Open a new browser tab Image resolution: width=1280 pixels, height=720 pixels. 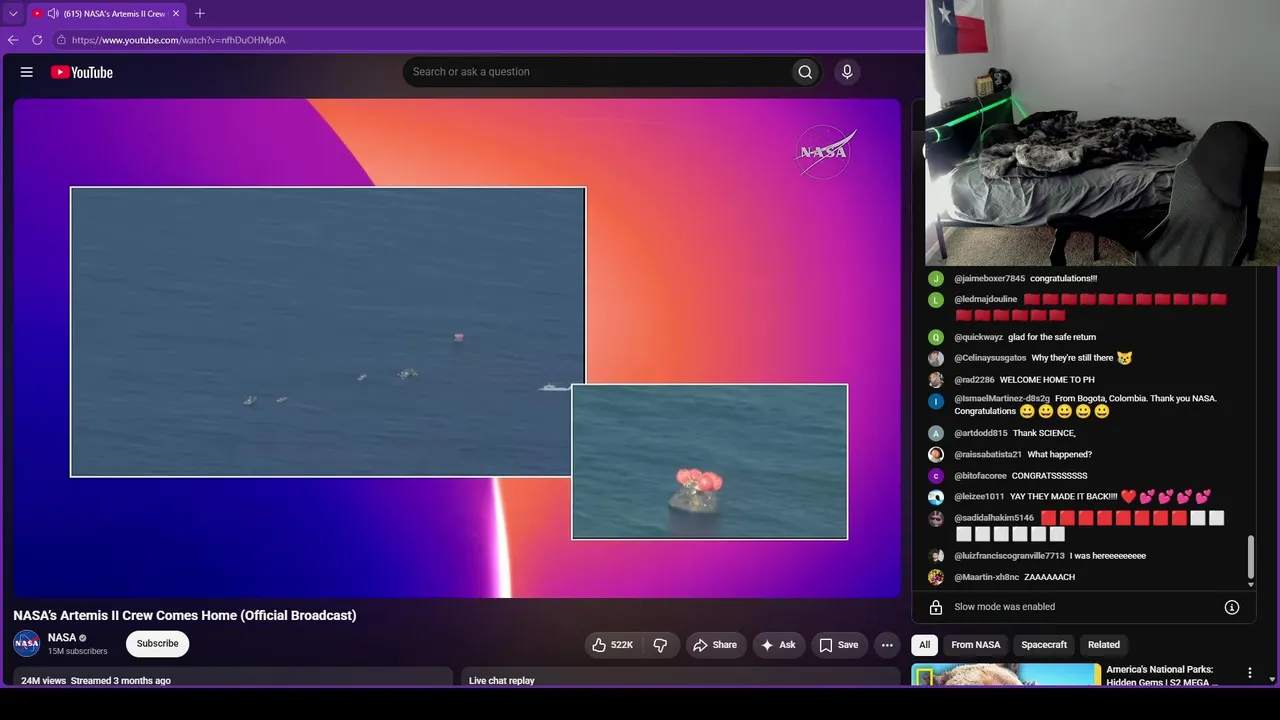coord(200,14)
